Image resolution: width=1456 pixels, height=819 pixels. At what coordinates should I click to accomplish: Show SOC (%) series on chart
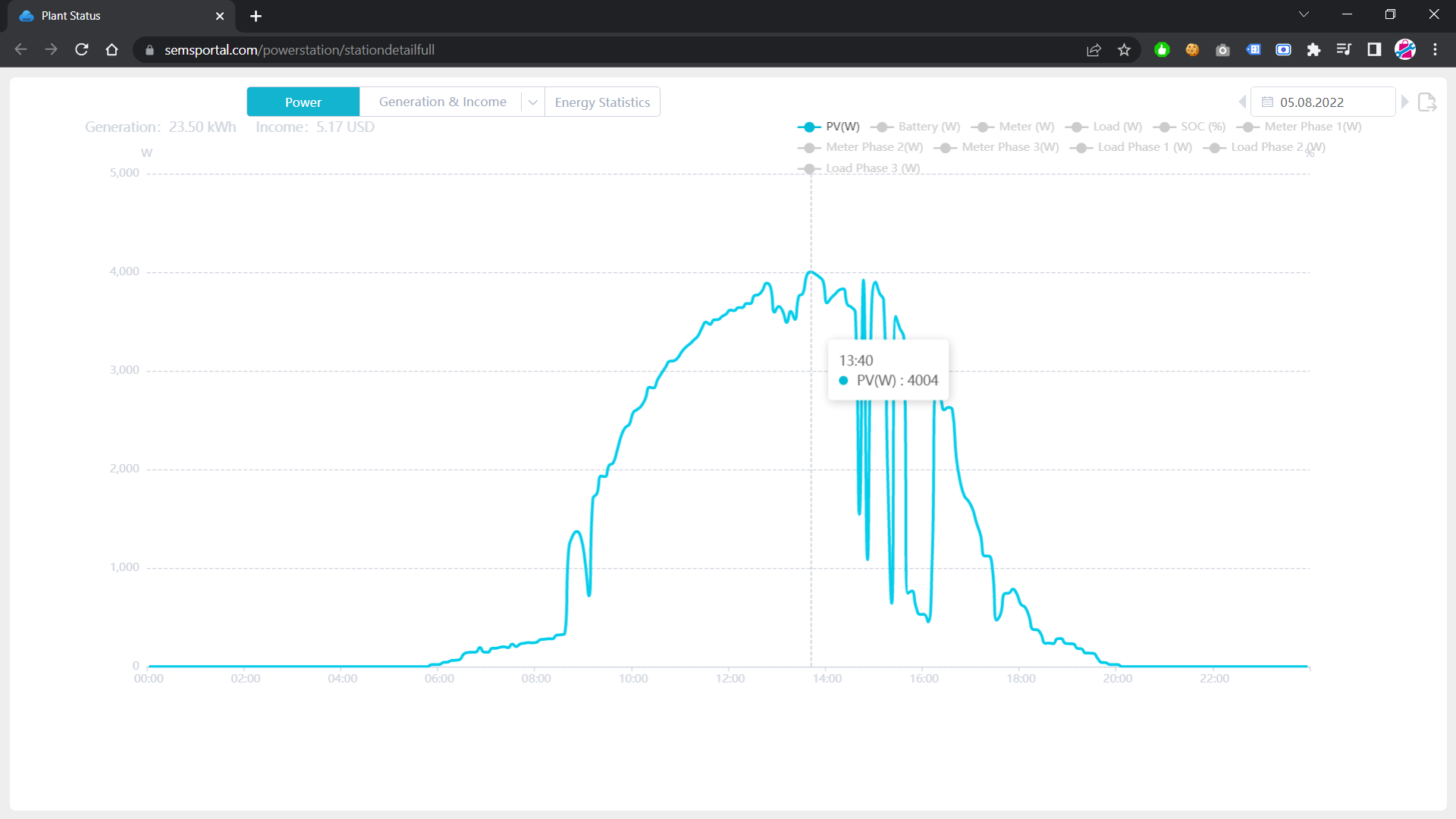(x=1190, y=127)
